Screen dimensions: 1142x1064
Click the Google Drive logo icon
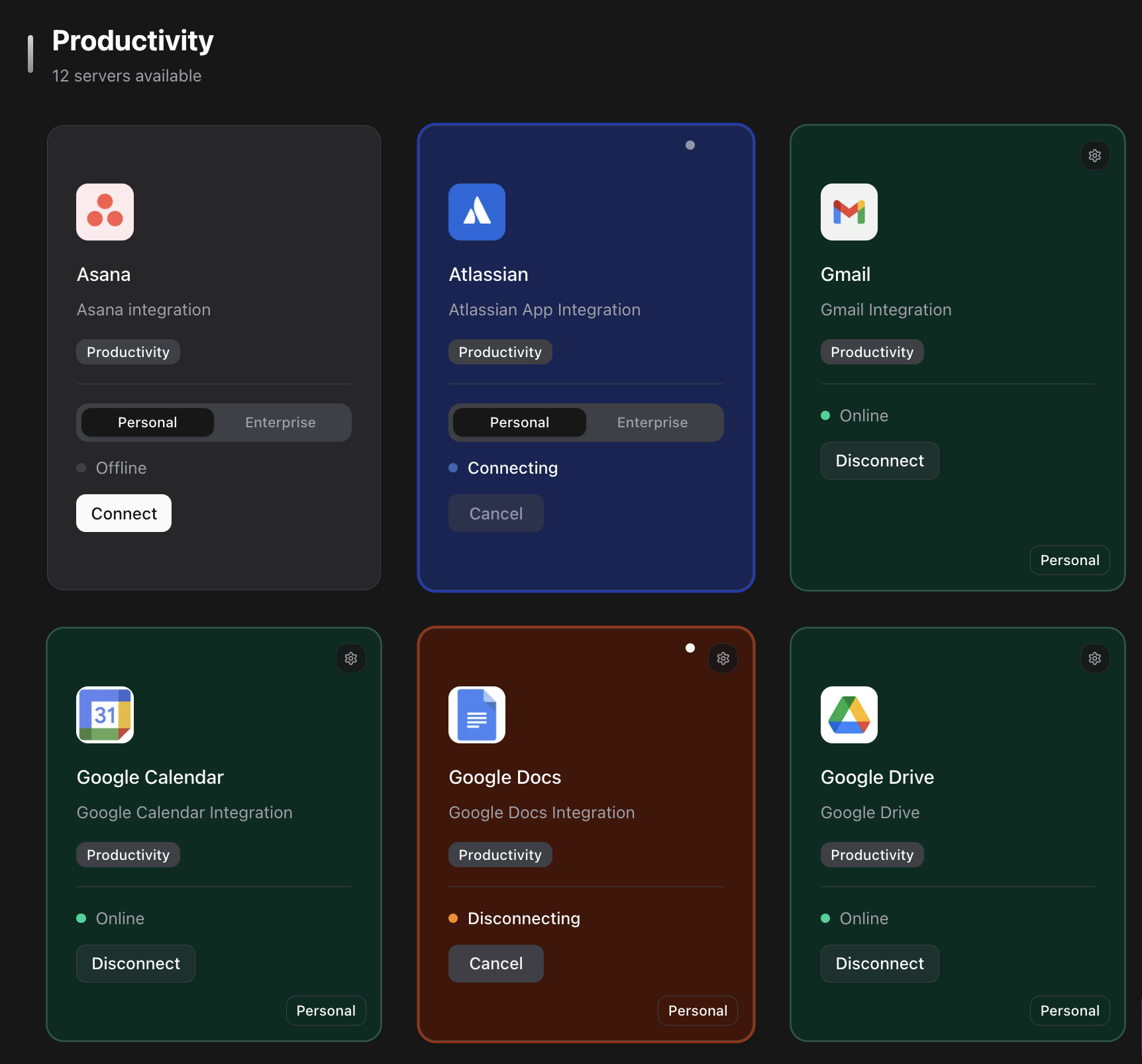[849, 715]
